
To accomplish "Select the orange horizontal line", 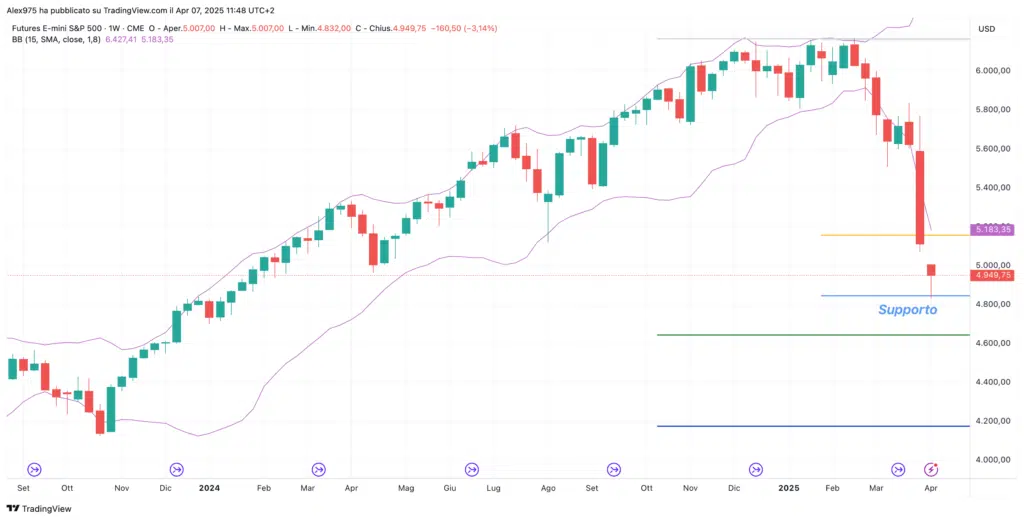I will (x=880, y=235).
